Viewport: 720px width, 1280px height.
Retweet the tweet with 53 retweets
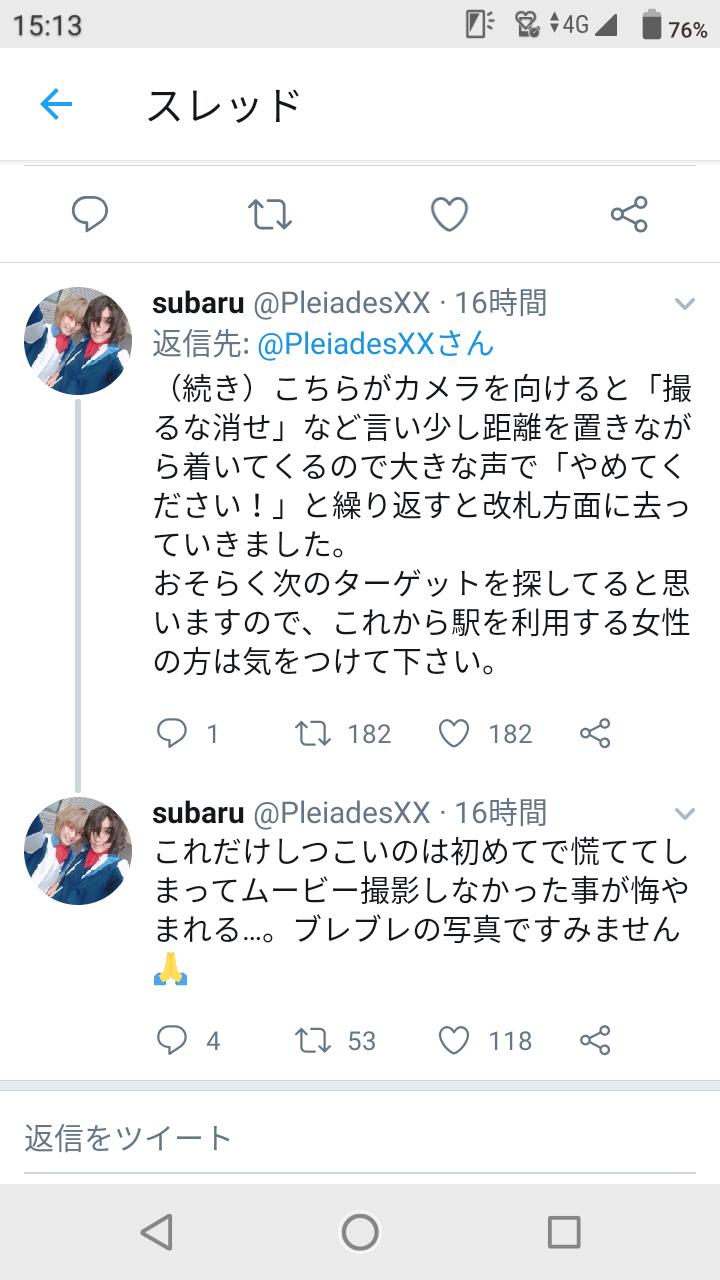click(314, 1041)
